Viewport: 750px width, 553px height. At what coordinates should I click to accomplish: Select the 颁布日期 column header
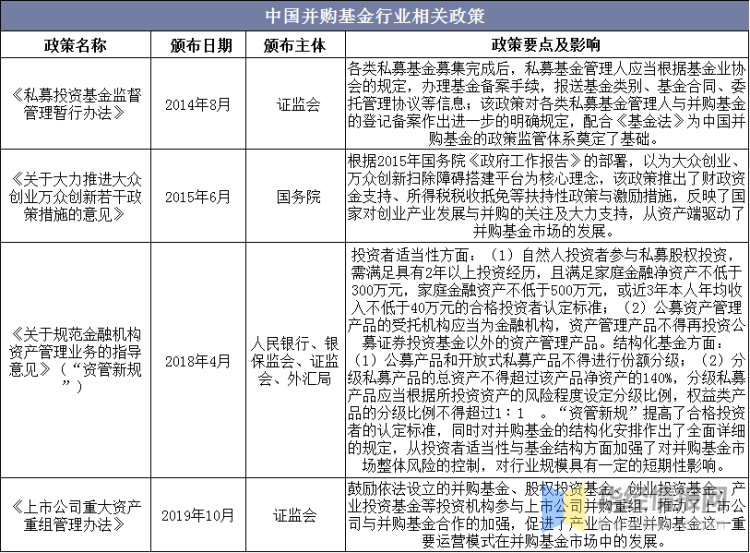(201, 45)
